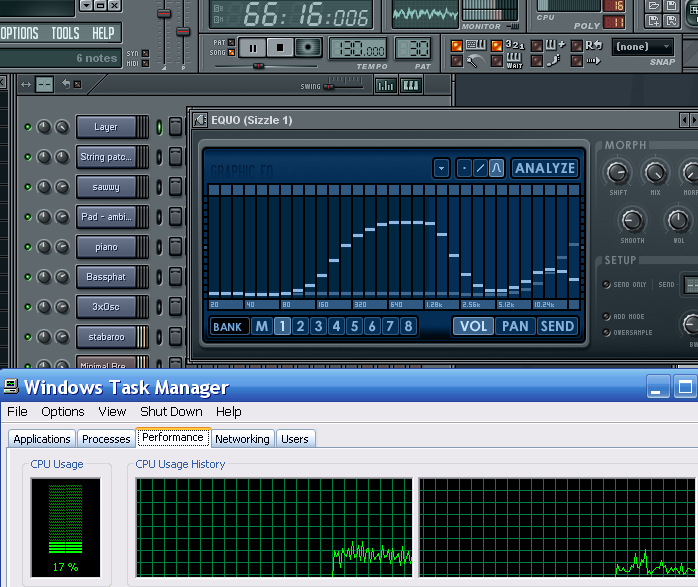The image size is (698, 587).
Task: Stop playback with the stop button
Action: 280,48
